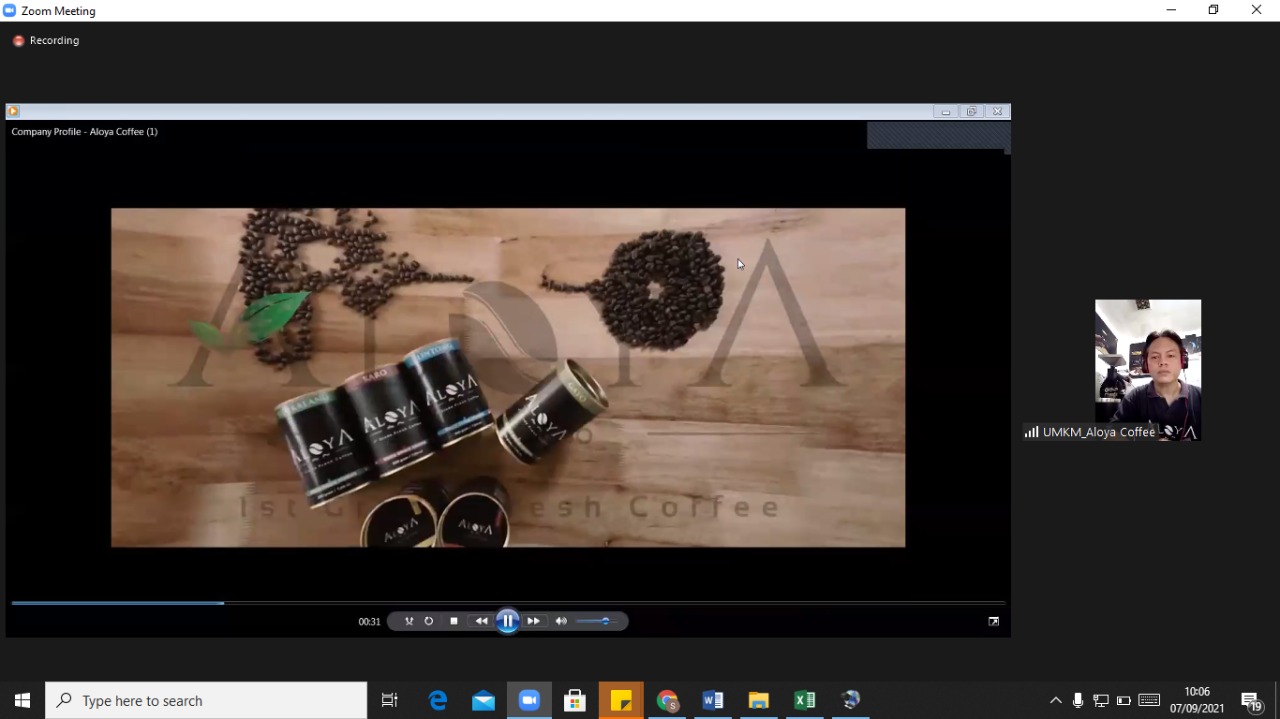
Task: Open the notification center in taskbar
Action: [1251, 701]
